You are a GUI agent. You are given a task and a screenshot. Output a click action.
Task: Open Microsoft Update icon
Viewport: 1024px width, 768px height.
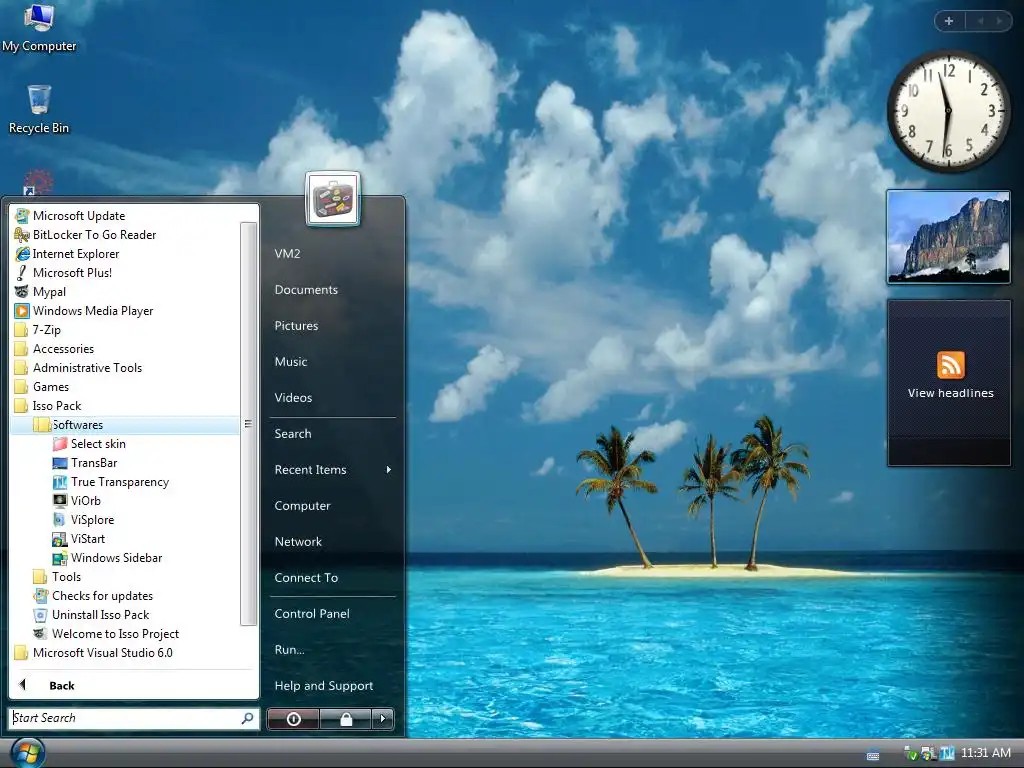(22, 216)
